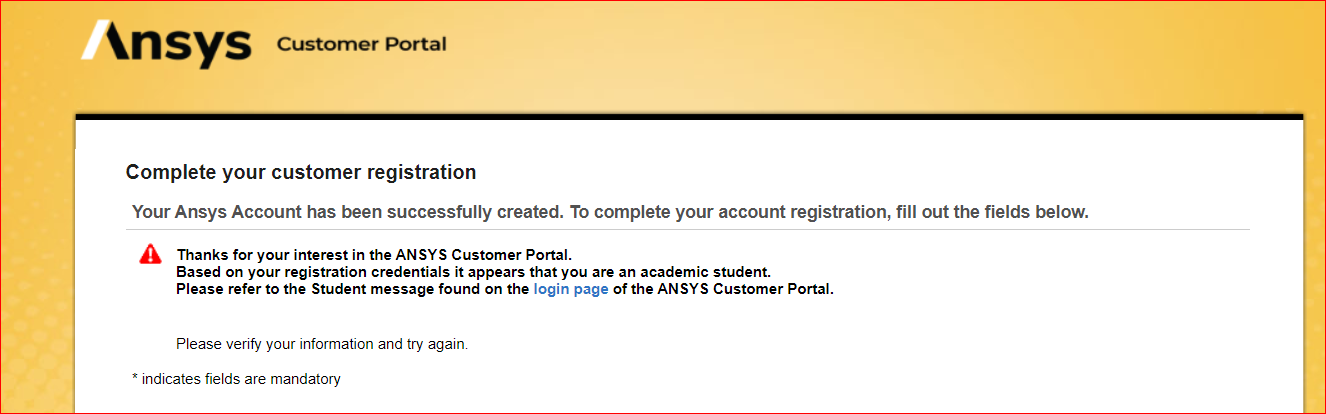Click Please verify your information and try again
1326x414 pixels.
[322, 344]
